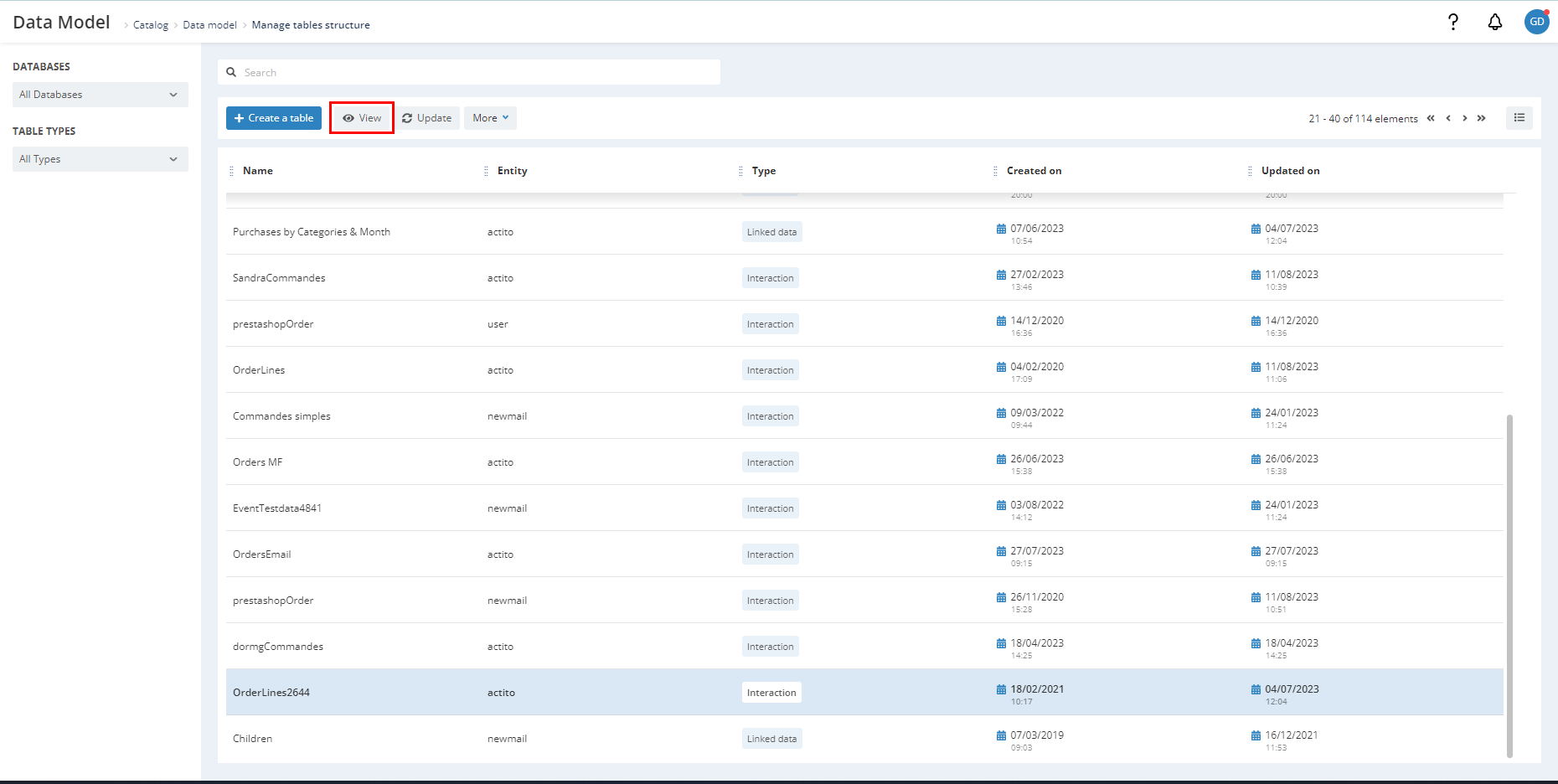Expand the All Databases dropdown
Screen dimensions: 1558x784
point(101,95)
